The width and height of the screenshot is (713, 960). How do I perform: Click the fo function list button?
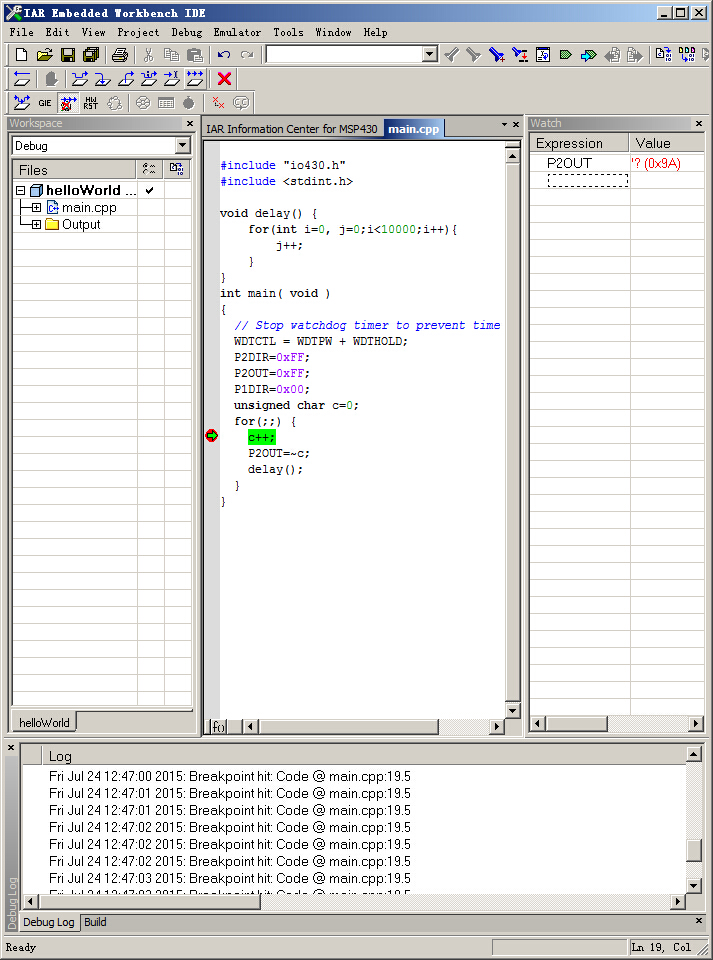point(218,727)
